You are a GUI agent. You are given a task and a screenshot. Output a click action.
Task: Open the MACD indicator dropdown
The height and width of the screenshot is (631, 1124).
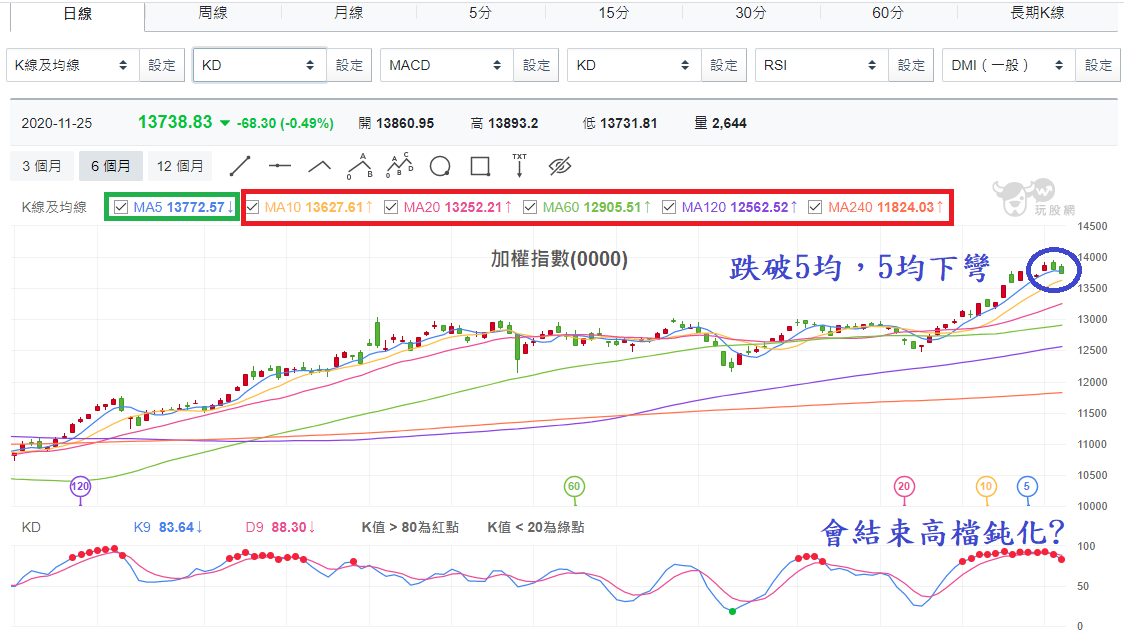(x=446, y=65)
